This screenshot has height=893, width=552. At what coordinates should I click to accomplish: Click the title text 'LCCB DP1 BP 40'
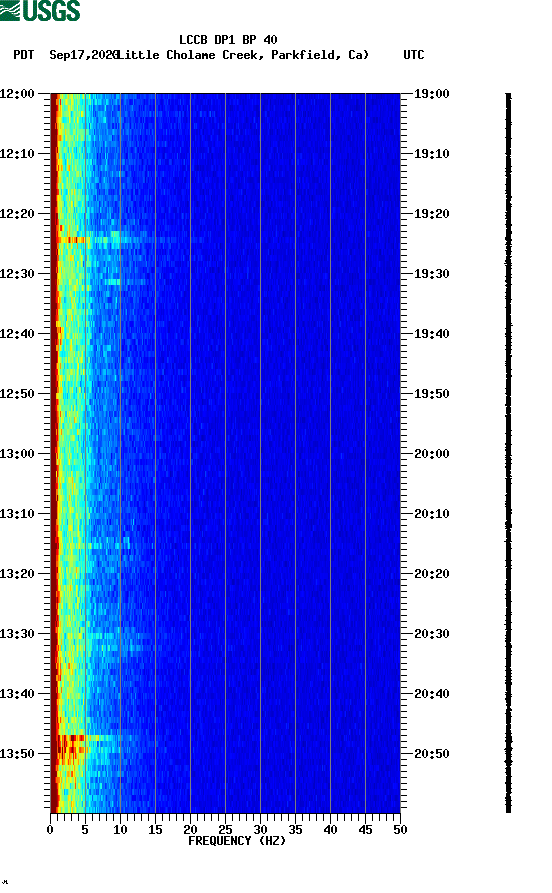pos(228,40)
